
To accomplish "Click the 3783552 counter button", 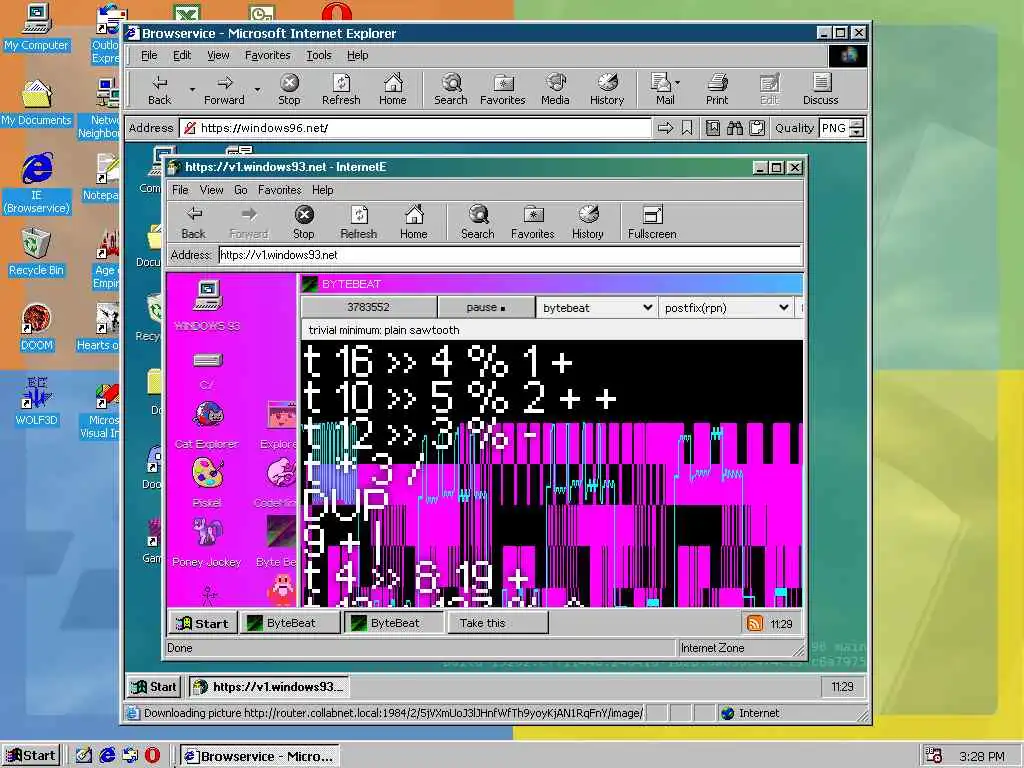I will [x=368, y=308].
